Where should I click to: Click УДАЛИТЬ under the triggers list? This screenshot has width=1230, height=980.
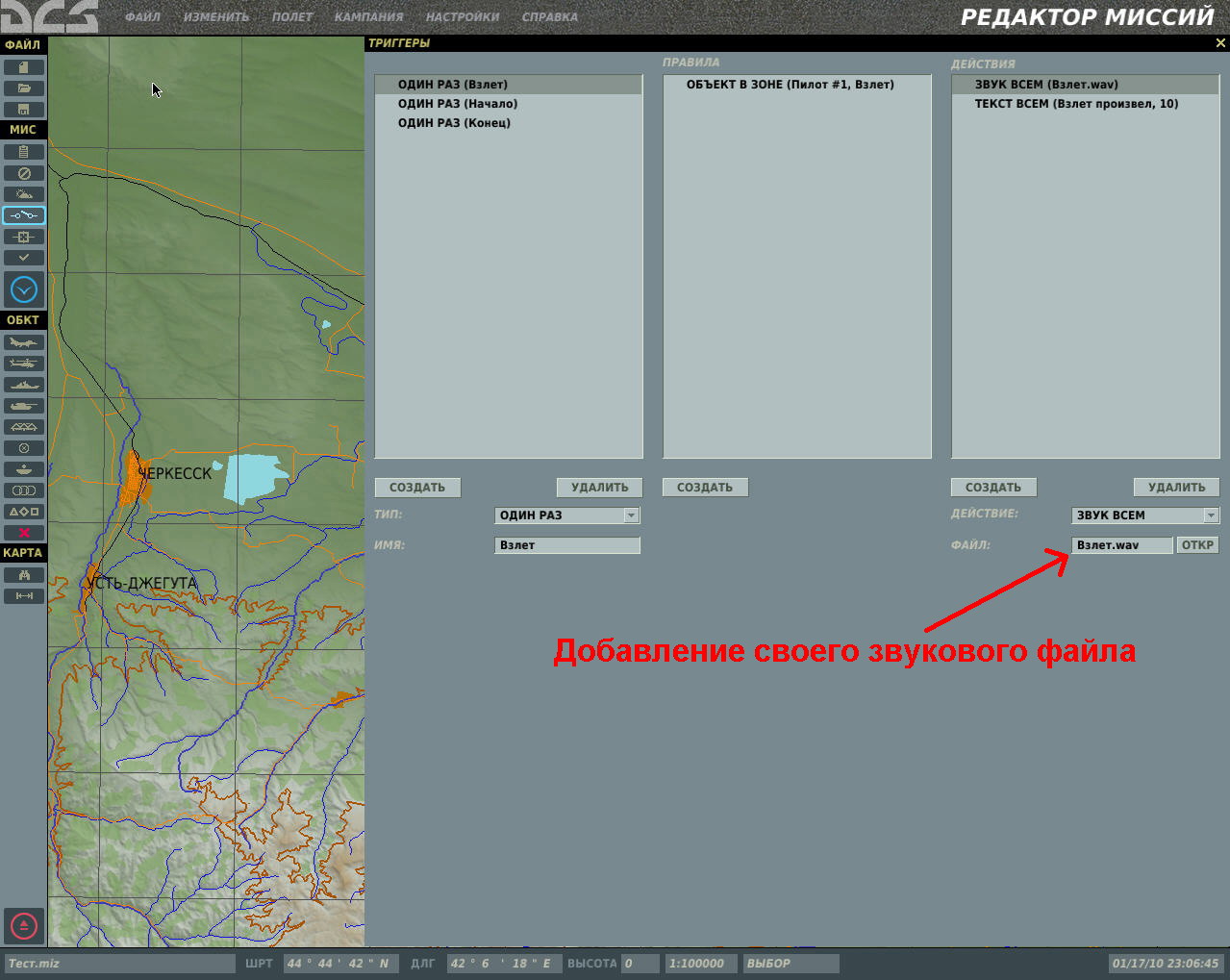pos(600,488)
